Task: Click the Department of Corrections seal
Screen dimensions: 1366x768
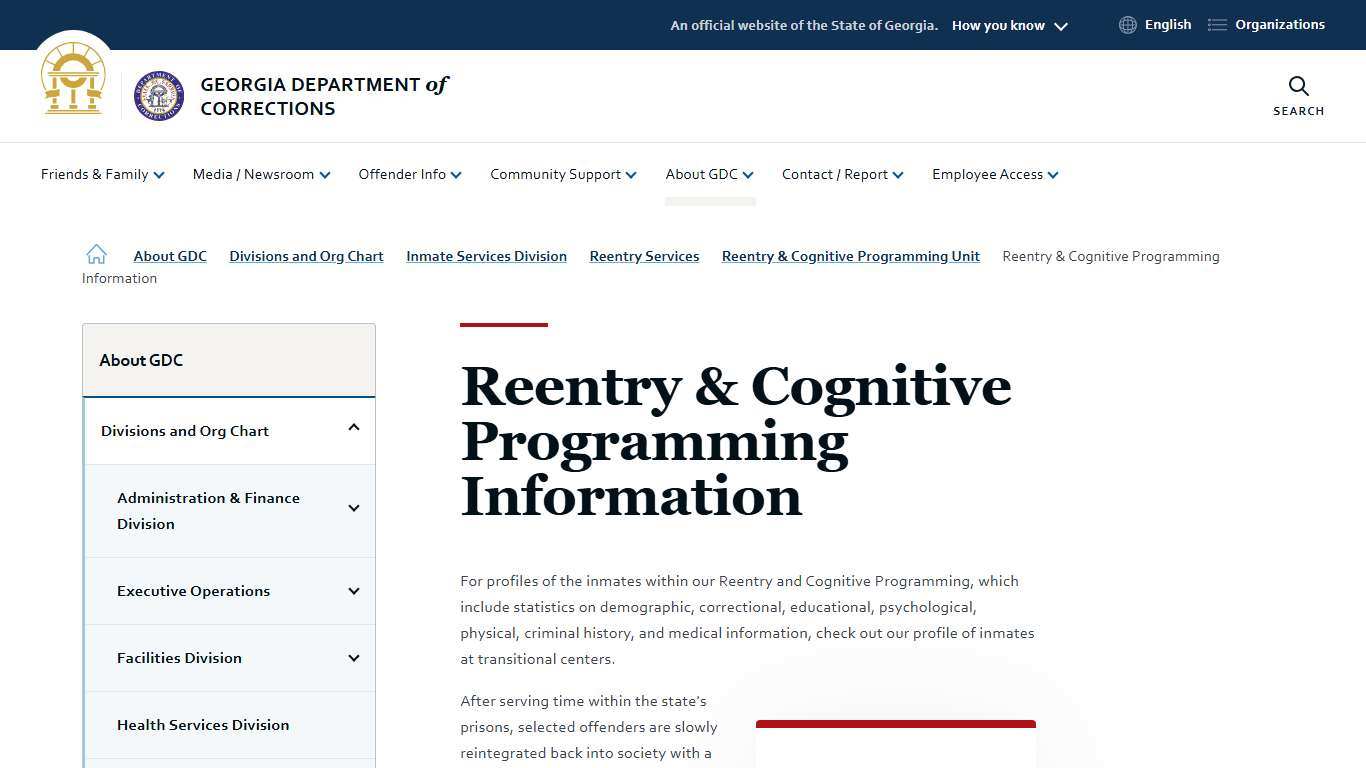Action: click(158, 96)
